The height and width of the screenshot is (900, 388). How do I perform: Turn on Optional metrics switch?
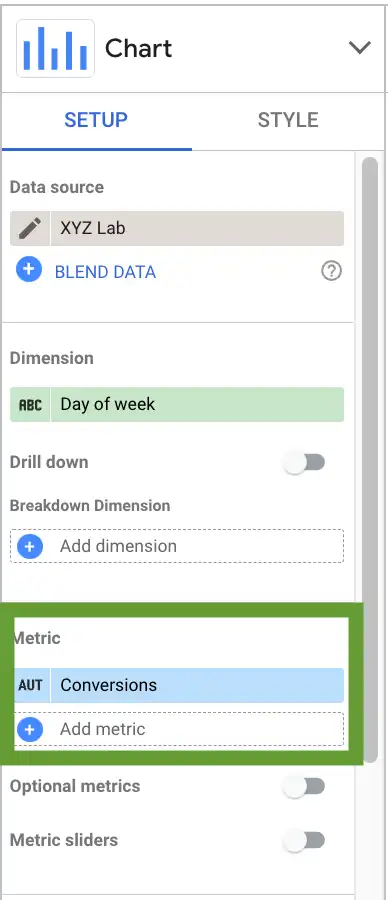305,786
